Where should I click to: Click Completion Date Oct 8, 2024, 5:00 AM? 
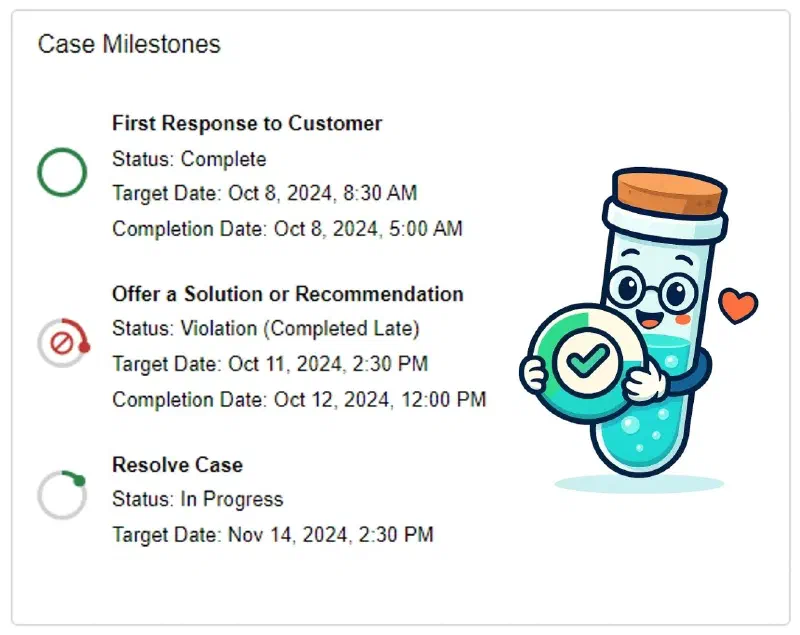(287, 228)
